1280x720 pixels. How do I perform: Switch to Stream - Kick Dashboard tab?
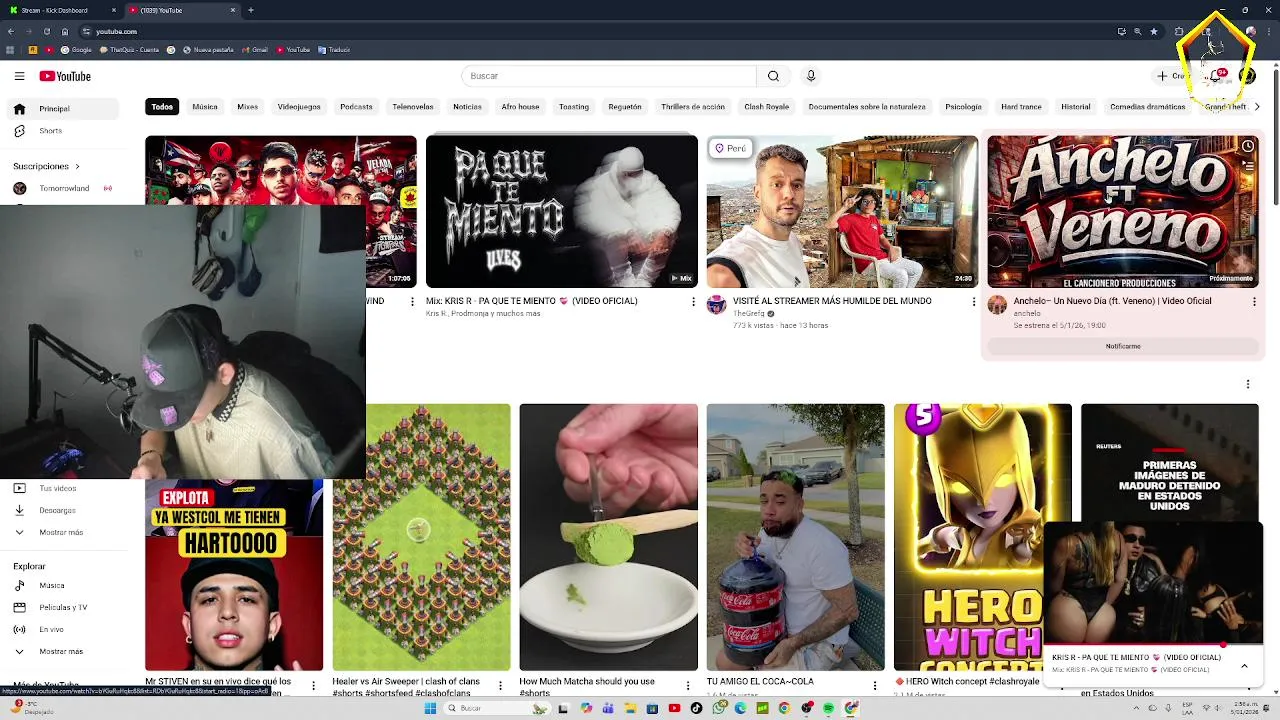[60, 10]
